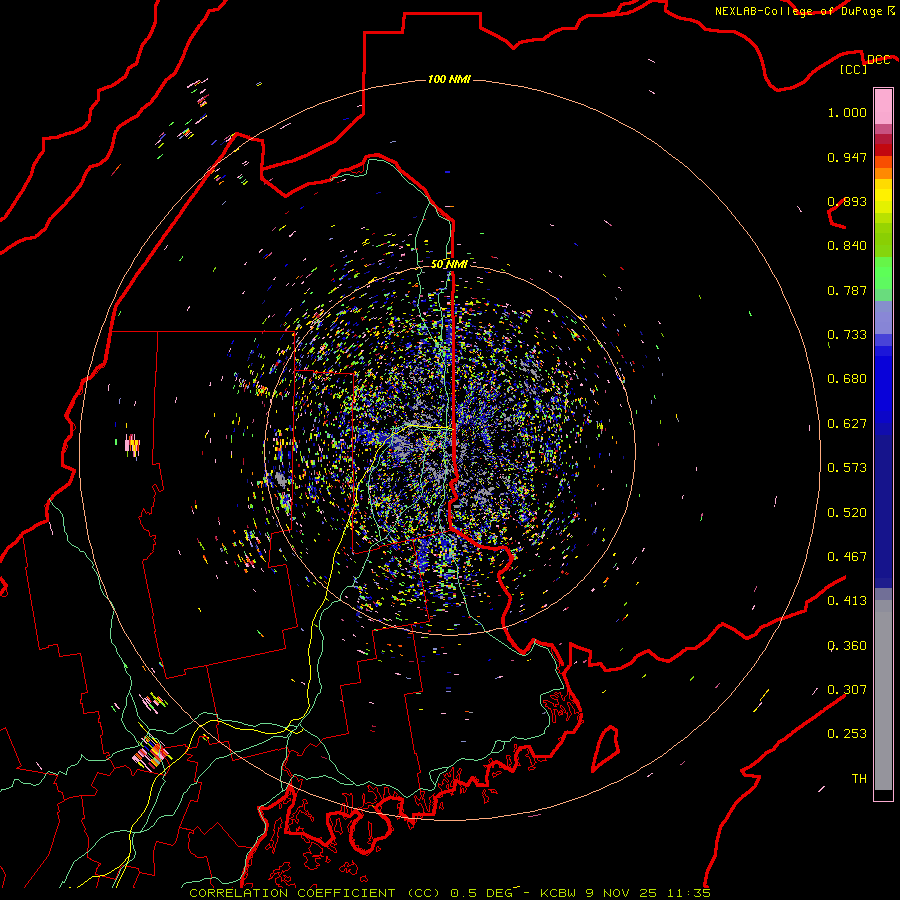This screenshot has width=900, height=900.
Task: Click the 0.573 scale value
Action: click(847, 468)
